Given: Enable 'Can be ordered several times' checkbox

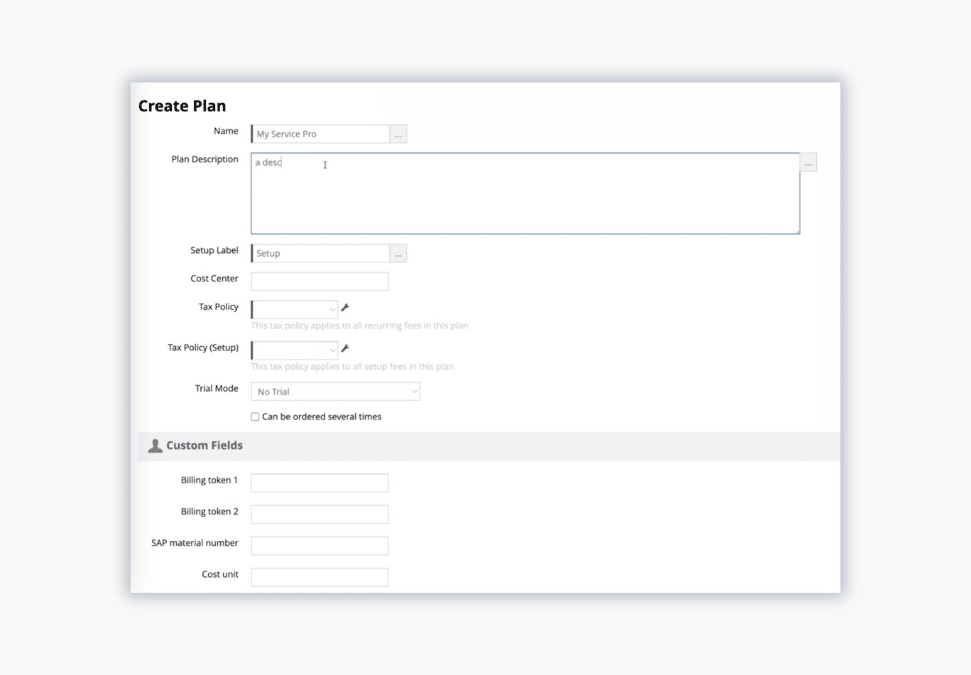Looking at the screenshot, I should (255, 417).
